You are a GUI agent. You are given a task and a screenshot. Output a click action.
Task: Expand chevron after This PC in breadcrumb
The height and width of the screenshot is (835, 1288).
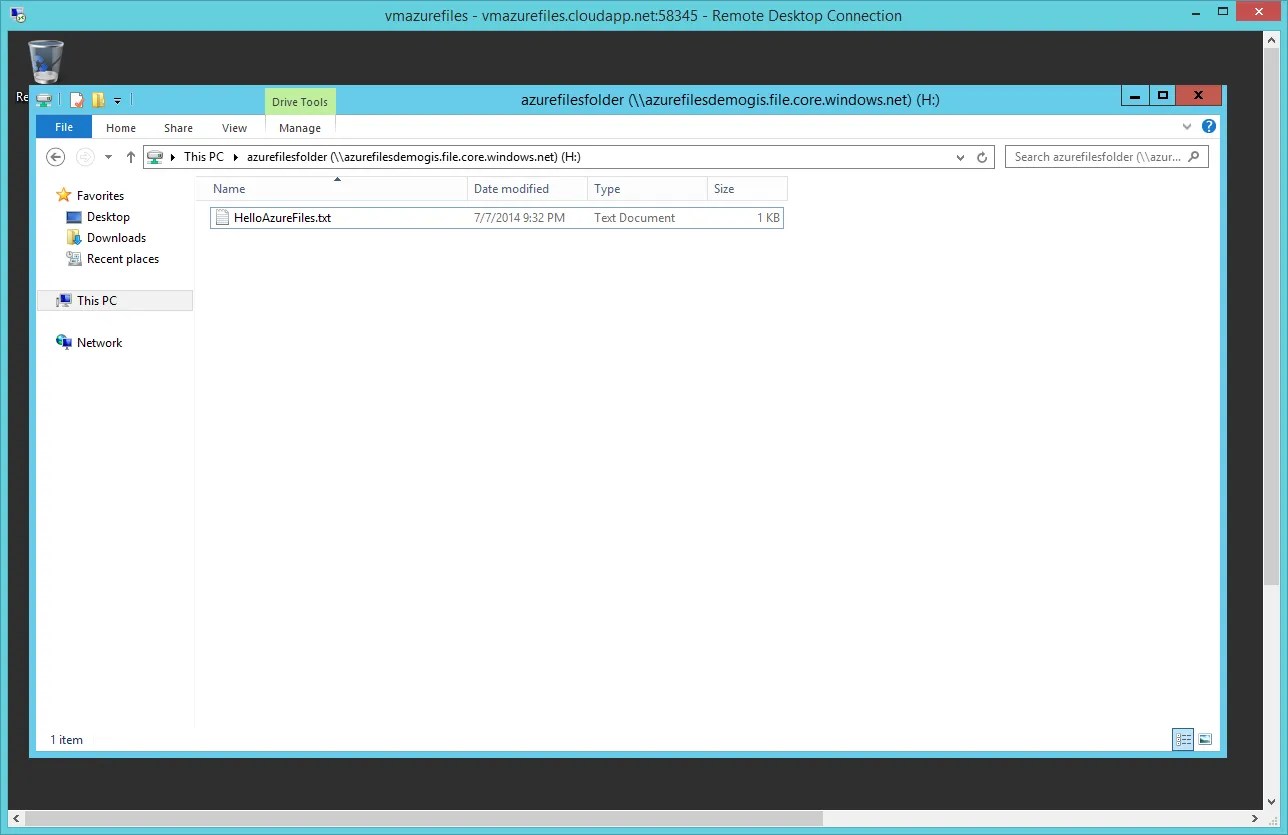[x=237, y=157]
